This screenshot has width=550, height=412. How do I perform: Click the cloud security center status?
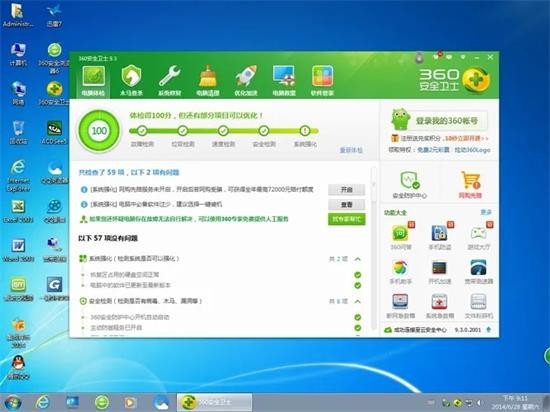(x=416, y=330)
